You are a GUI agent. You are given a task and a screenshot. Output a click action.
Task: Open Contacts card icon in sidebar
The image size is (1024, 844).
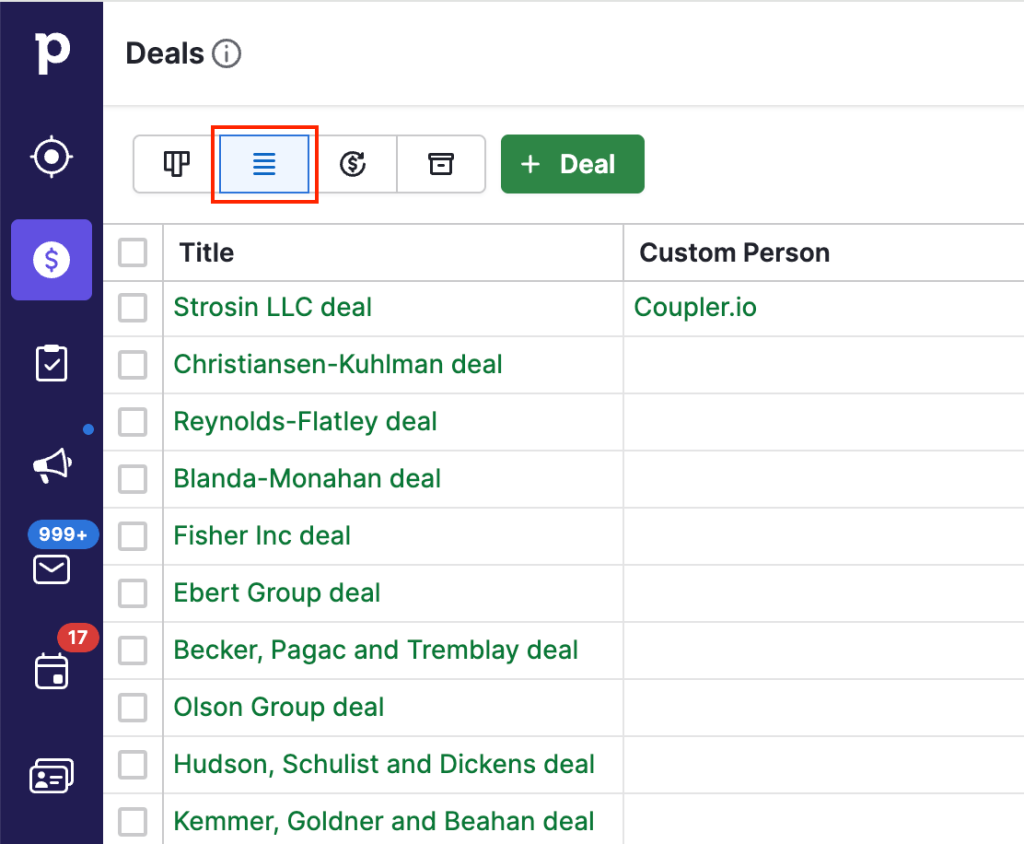pos(52,775)
